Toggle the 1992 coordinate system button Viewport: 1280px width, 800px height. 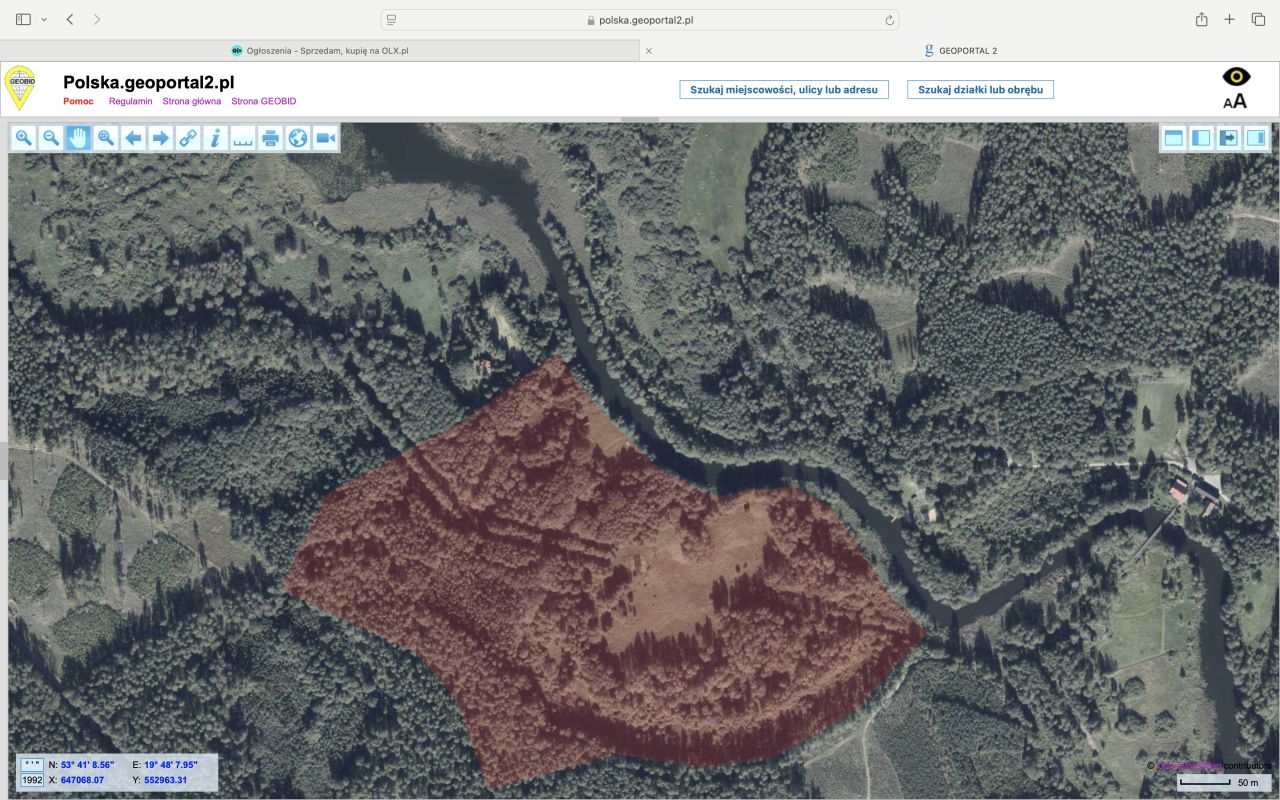click(x=32, y=780)
